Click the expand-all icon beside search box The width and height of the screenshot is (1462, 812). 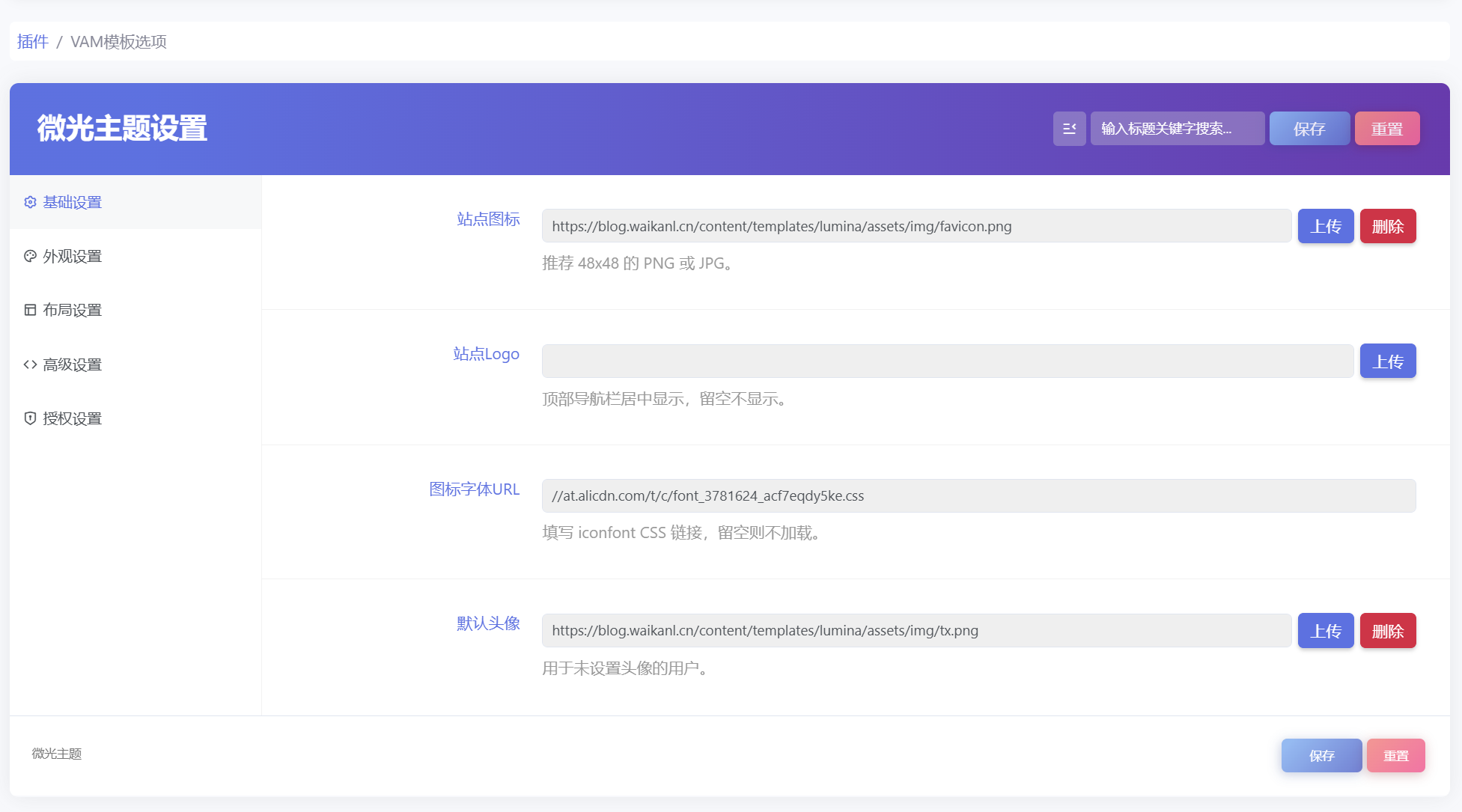(x=1069, y=129)
